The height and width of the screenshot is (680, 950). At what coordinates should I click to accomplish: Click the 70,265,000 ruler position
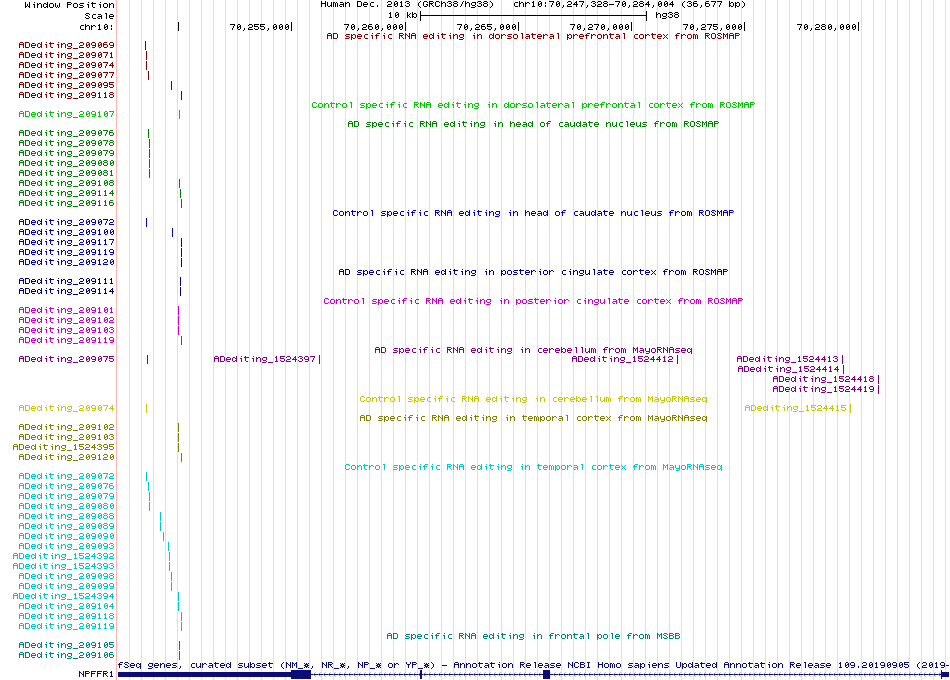coord(487,27)
